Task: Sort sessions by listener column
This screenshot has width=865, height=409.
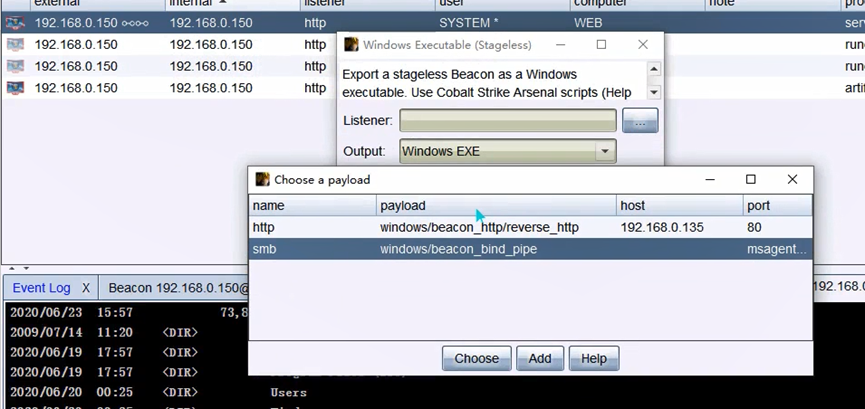Action: pos(367,3)
